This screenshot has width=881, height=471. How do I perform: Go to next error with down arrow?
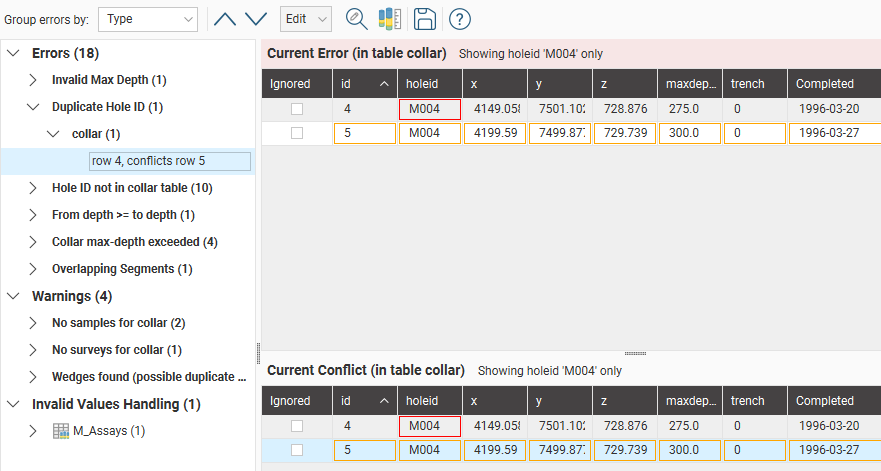(256, 19)
